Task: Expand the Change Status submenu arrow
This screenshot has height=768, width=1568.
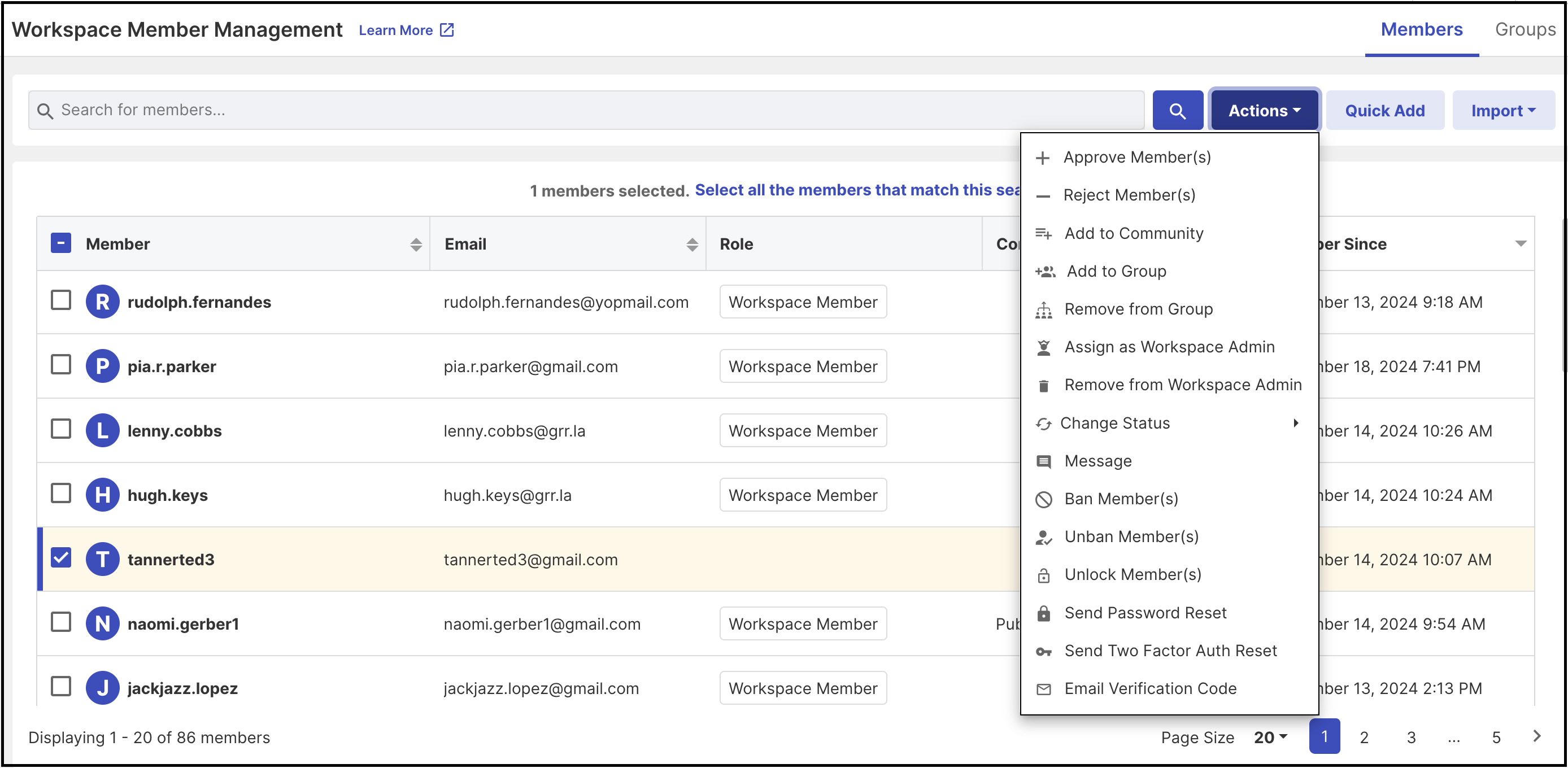Action: point(1296,424)
